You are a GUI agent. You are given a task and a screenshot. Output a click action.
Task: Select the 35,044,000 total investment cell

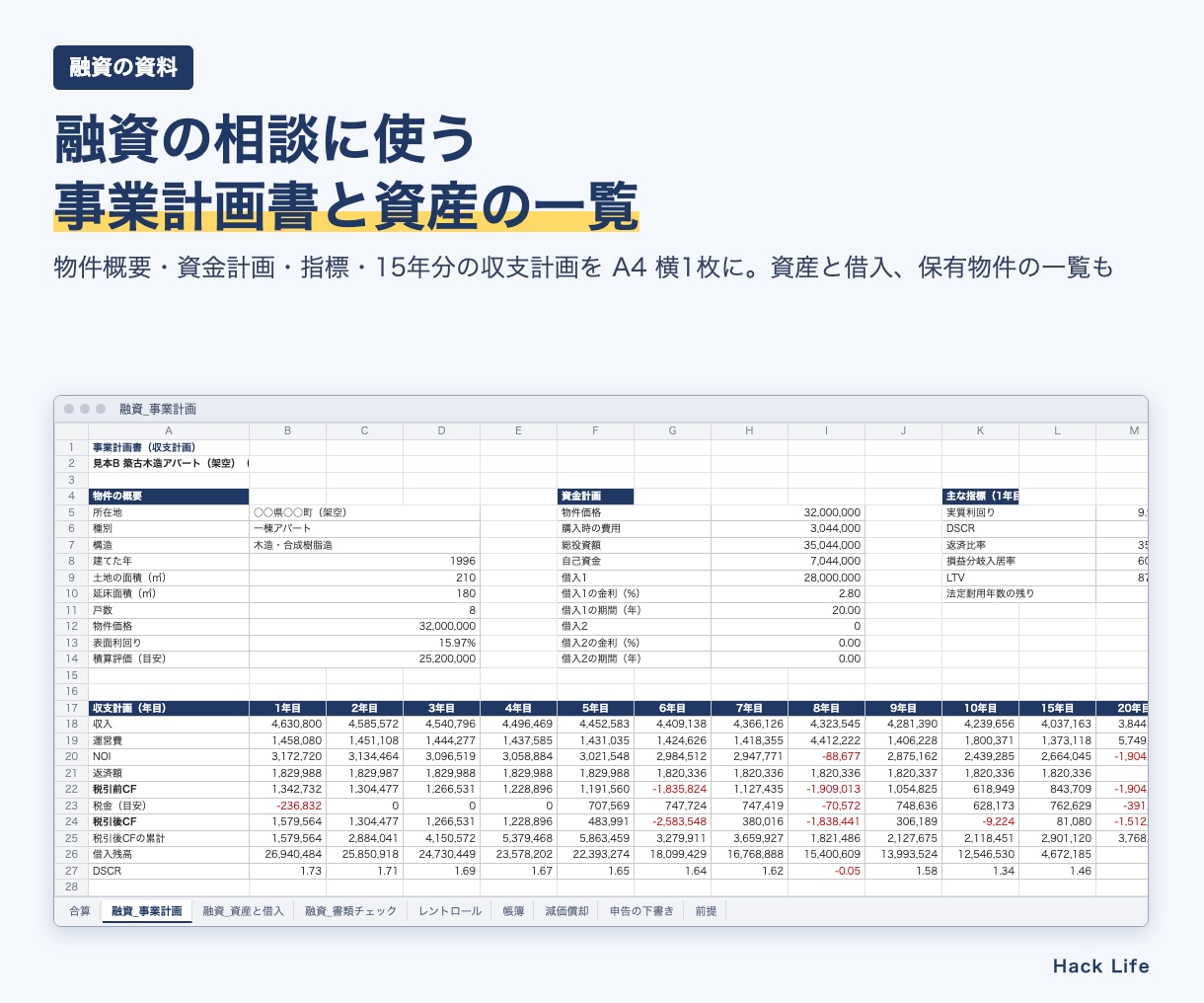[x=788, y=545]
